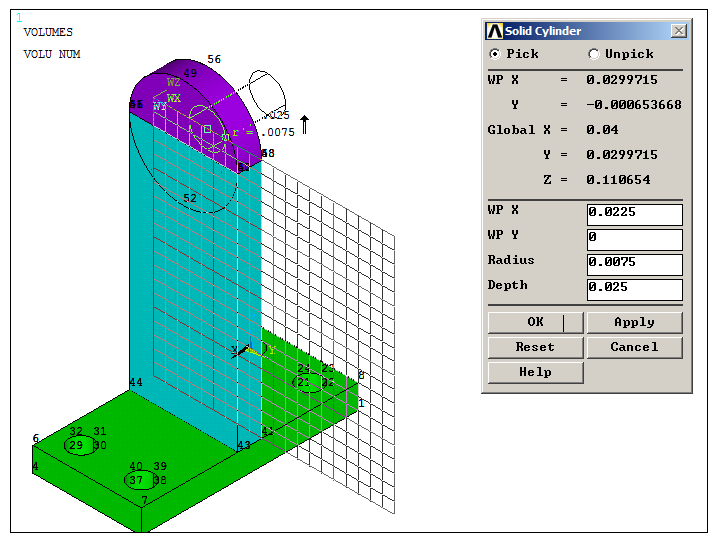The height and width of the screenshot is (546, 720).
Task: Confirm cylinder with OK button
Action: click(x=535, y=322)
